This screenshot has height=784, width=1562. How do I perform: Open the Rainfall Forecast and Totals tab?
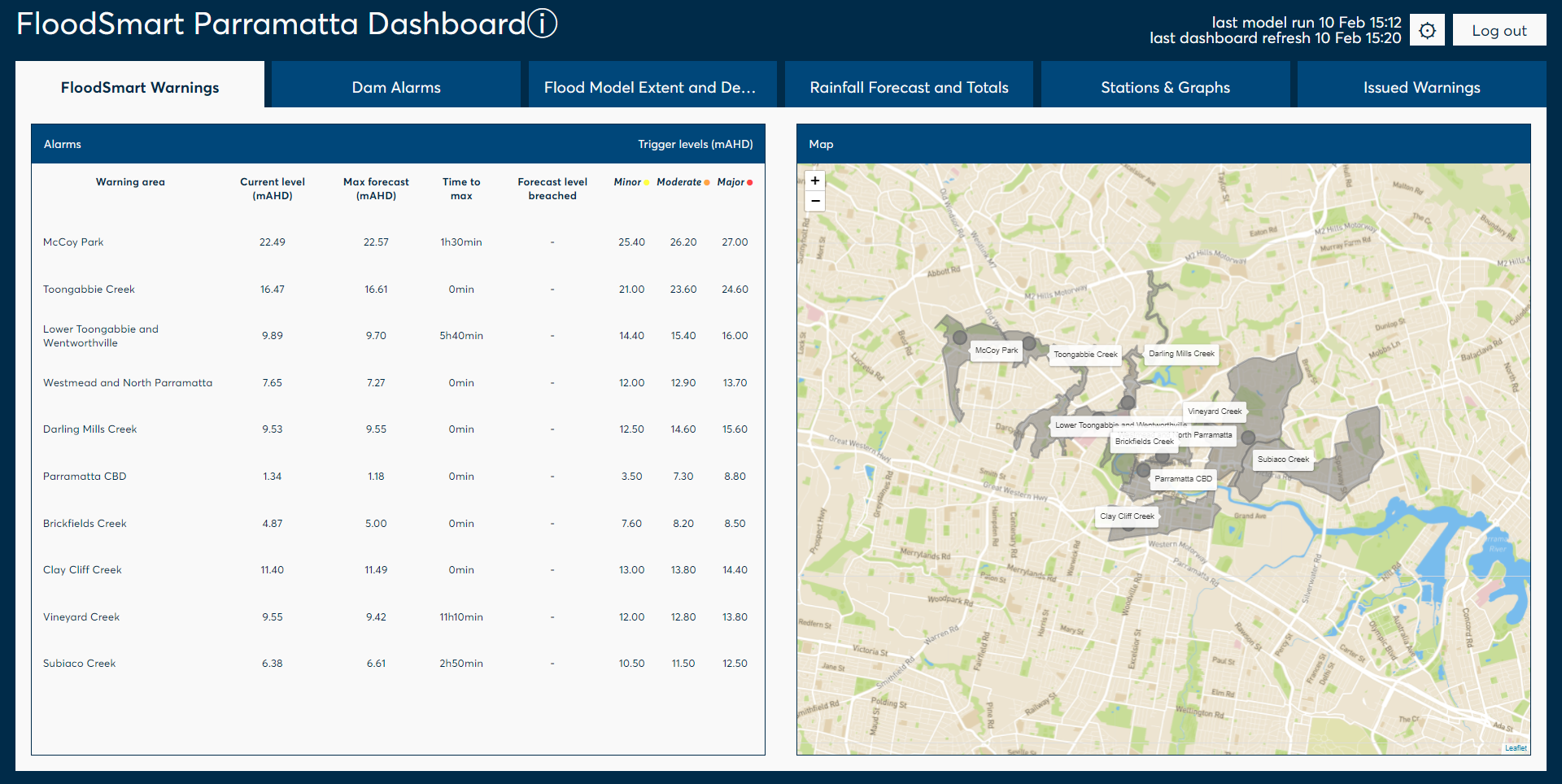click(x=909, y=87)
